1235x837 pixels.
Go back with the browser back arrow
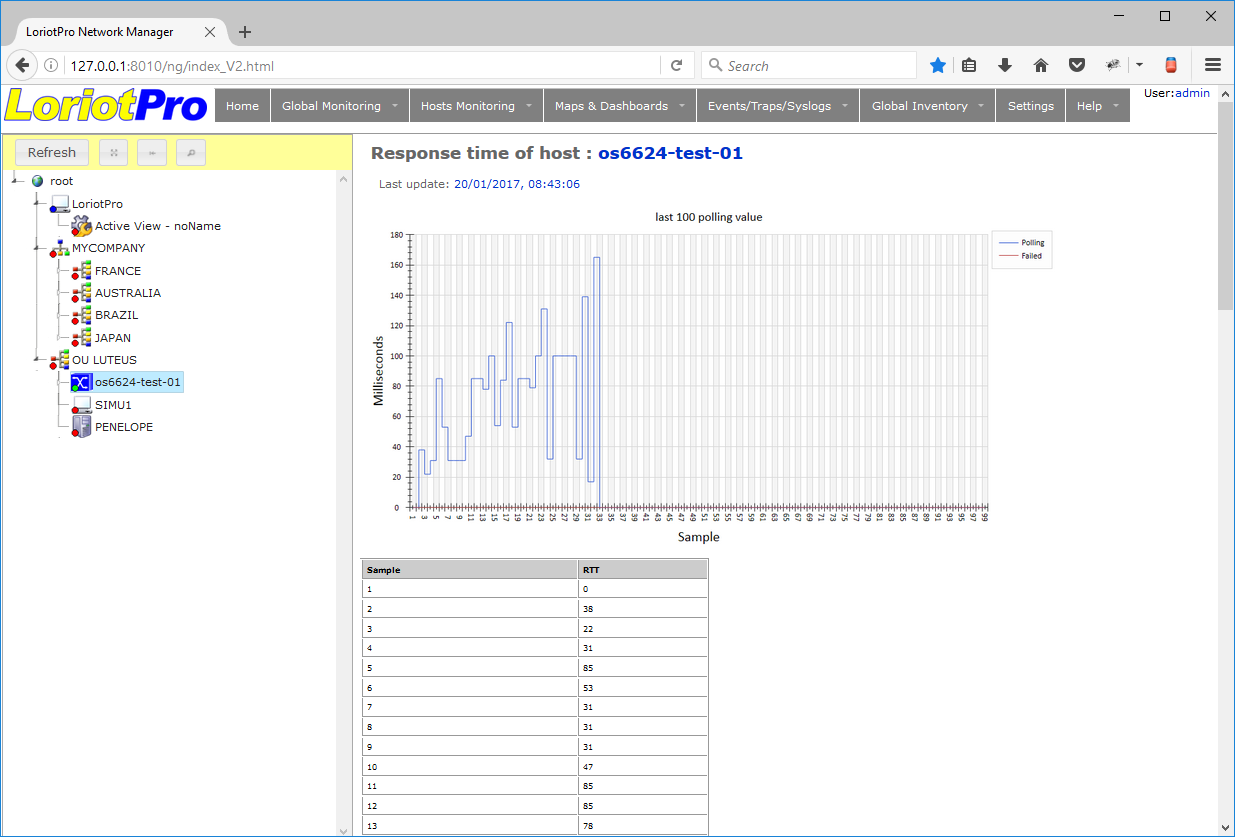click(22, 66)
